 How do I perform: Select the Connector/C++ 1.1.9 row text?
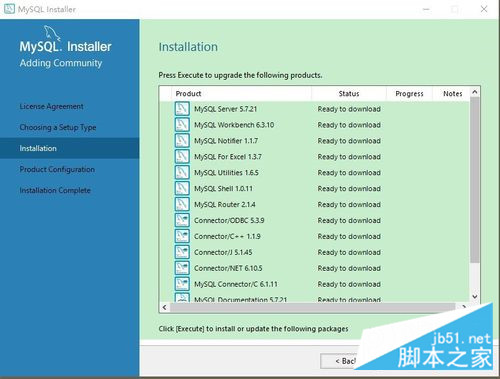pos(227,236)
